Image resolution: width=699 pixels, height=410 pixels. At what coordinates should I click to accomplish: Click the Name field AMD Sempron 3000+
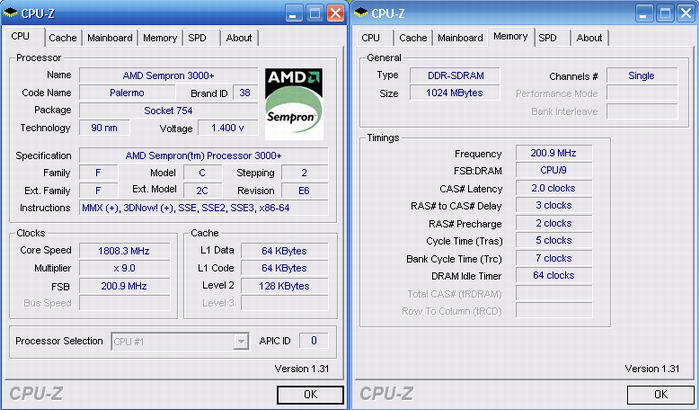click(x=169, y=75)
